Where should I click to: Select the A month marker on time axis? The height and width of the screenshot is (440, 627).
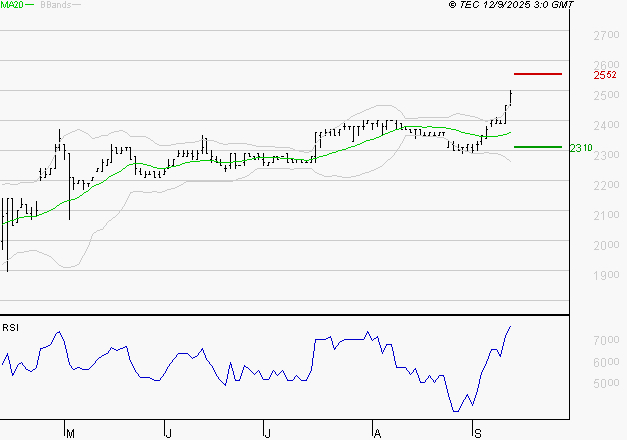[377, 433]
